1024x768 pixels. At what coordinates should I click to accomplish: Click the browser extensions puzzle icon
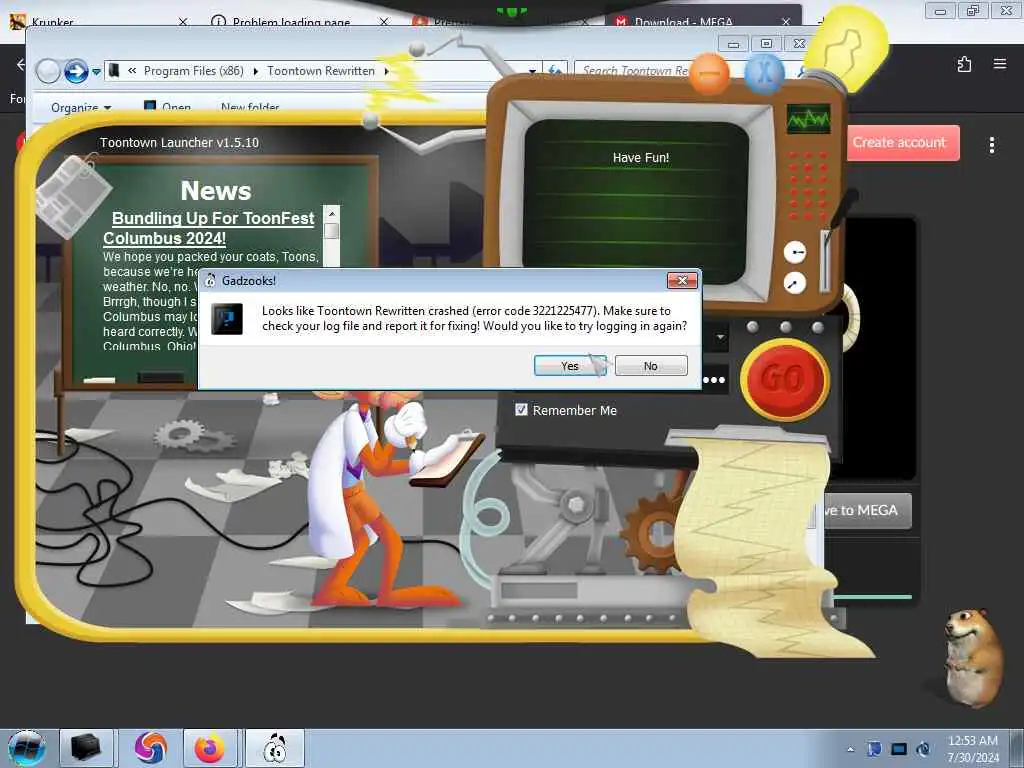[x=964, y=64]
